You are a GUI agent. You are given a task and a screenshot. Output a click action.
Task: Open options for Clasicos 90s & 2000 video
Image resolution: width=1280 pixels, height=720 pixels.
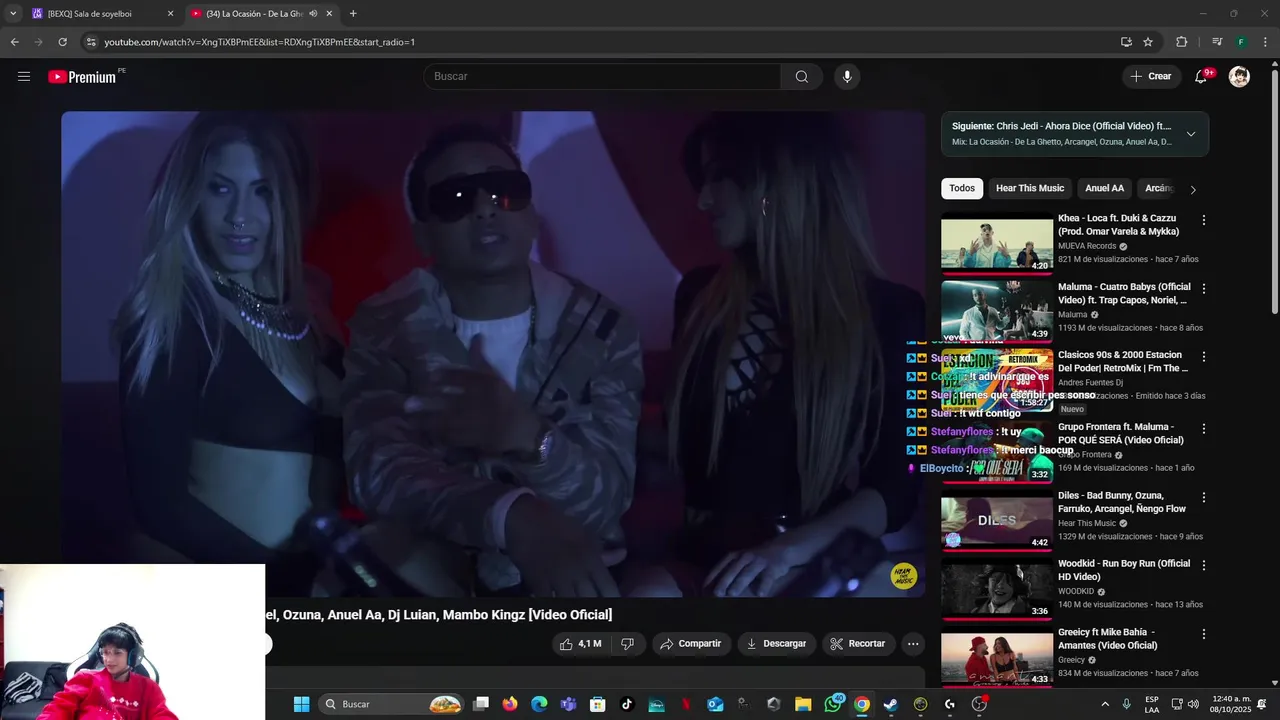1203,357
